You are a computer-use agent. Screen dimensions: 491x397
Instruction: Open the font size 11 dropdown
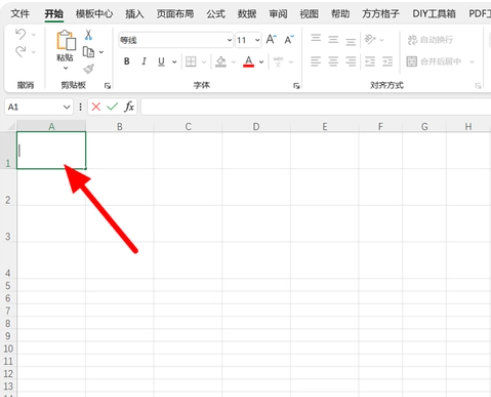[257, 40]
